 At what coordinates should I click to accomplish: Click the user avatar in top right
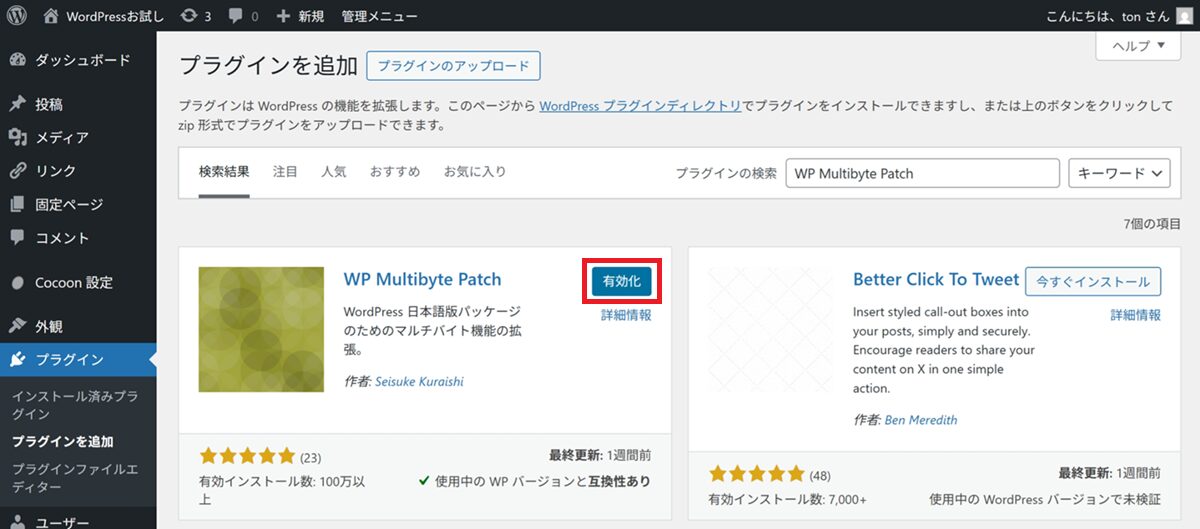[1184, 16]
